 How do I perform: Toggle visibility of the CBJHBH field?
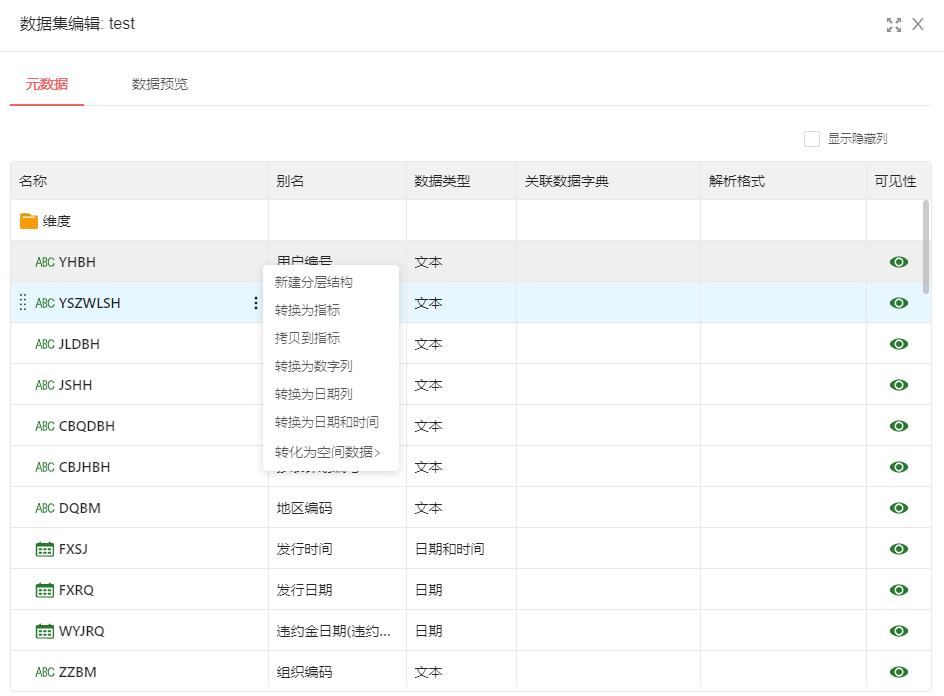(x=898, y=467)
